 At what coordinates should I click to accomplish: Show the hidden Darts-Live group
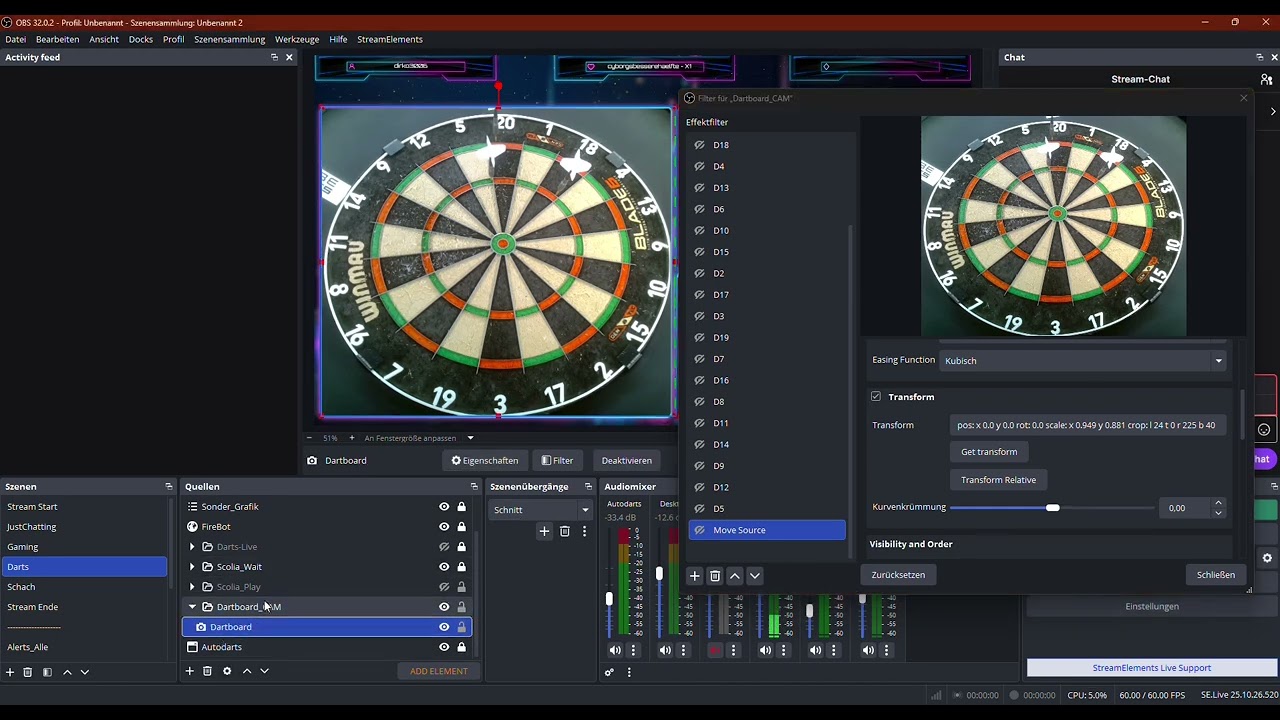(x=444, y=547)
